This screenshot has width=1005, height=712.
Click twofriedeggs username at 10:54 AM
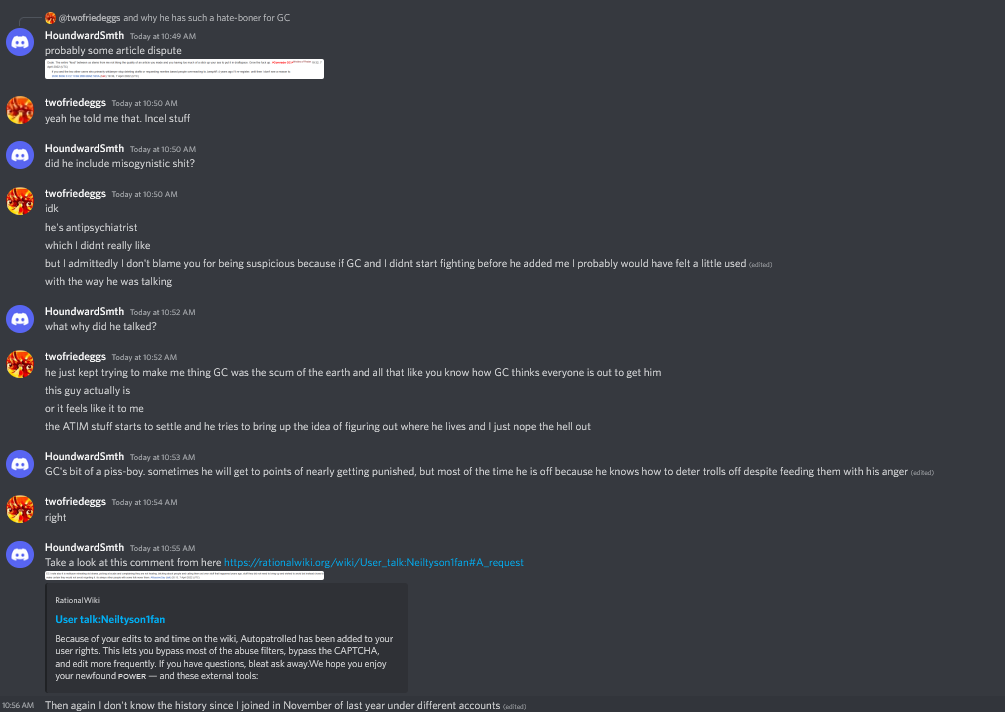(x=75, y=501)
